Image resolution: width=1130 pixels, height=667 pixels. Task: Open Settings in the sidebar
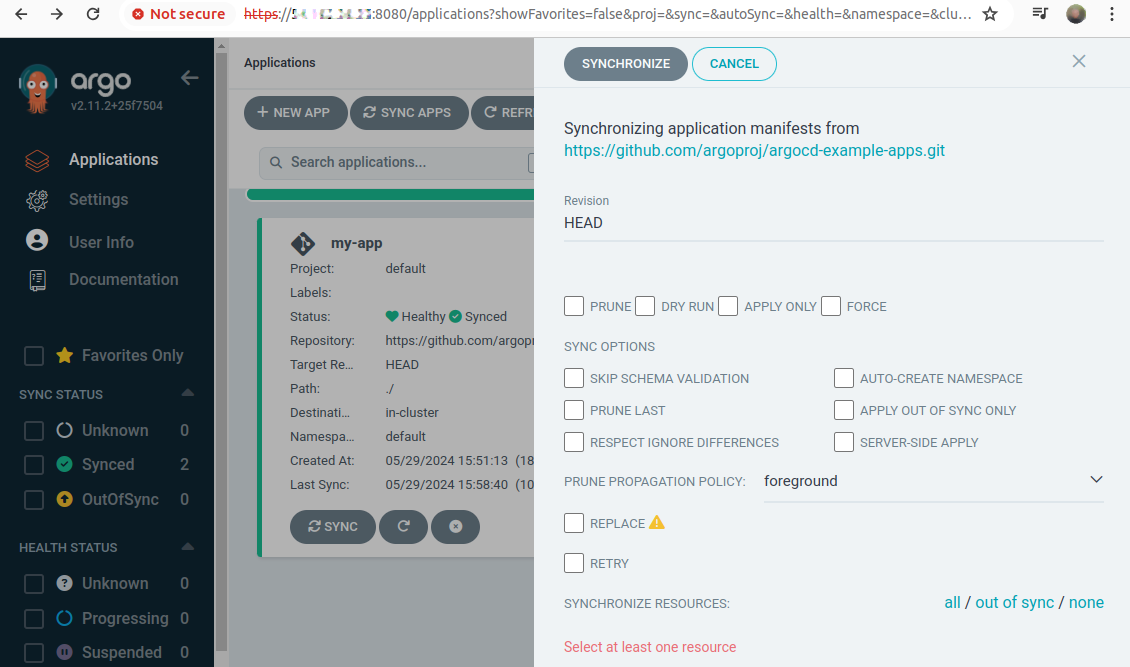pyautogui.click(x=98, y=200)
